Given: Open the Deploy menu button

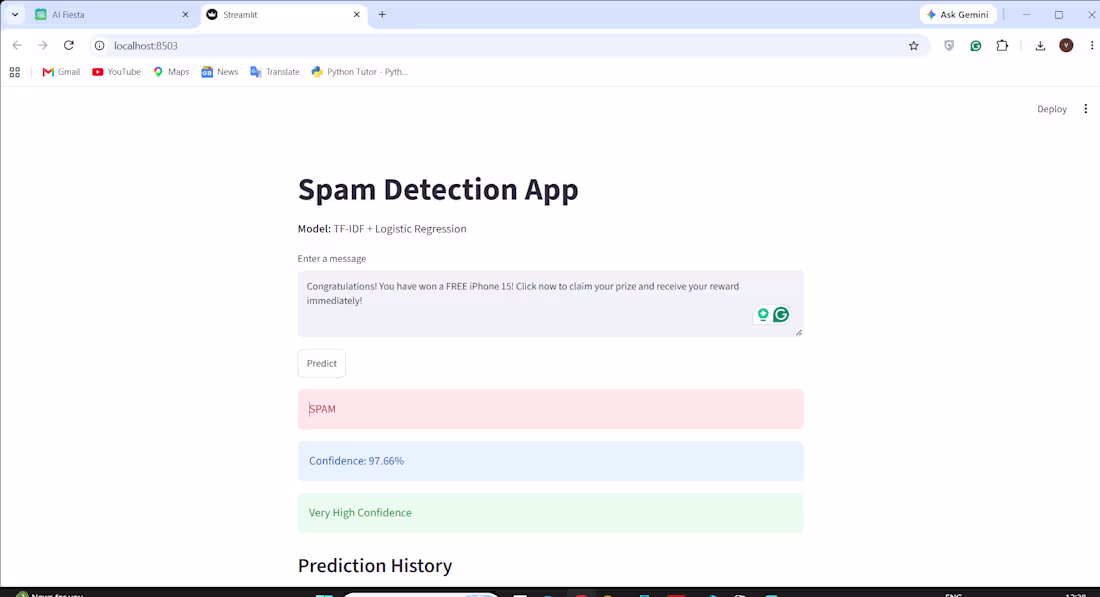Looking at the screenshot, I should pyautogui.click(x=1052, y=109).
